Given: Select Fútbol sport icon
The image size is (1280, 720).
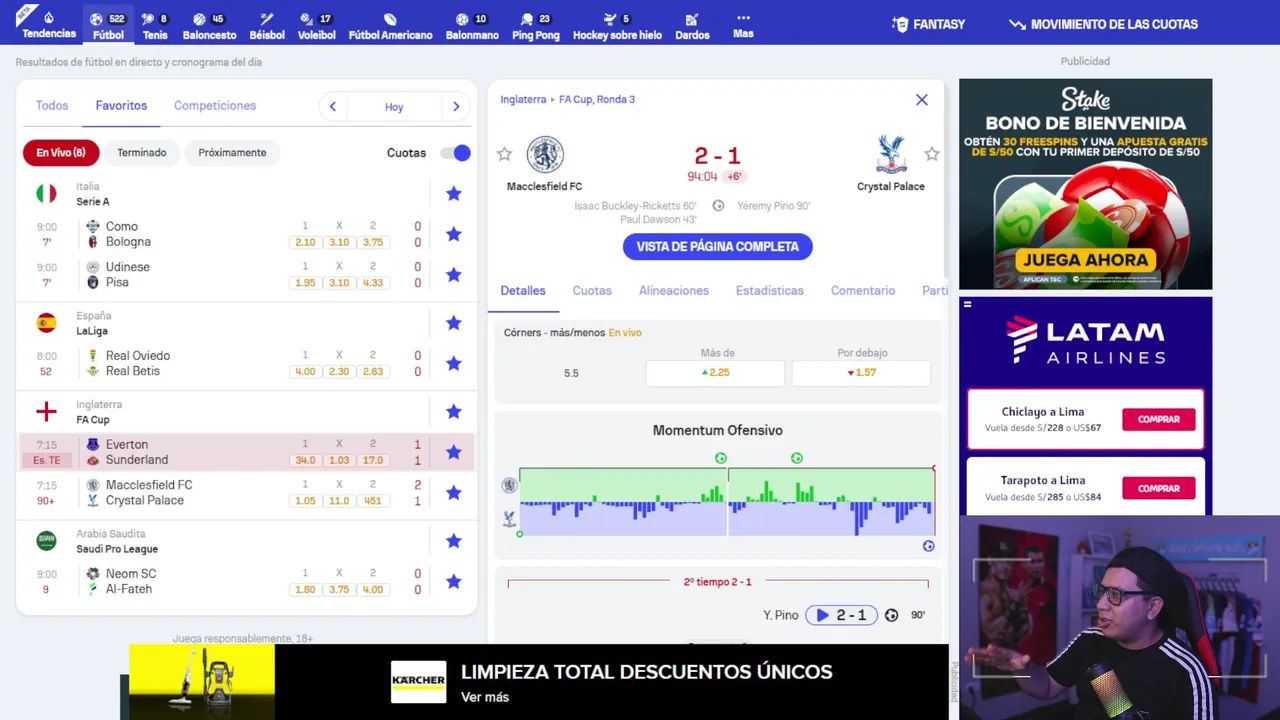Looking at the screenshot, I should point(108,26).
